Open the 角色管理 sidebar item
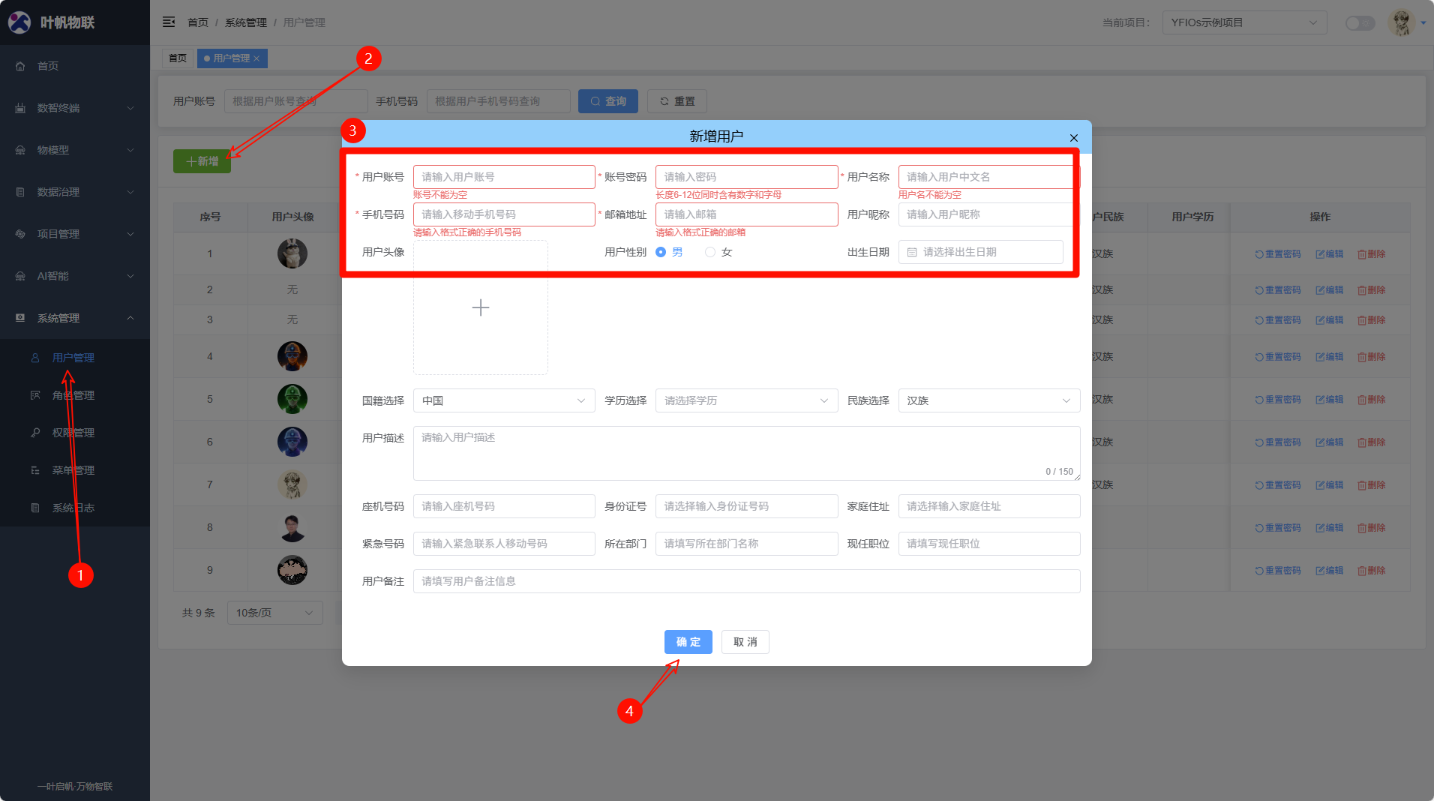Screen dimensions: 1434x801 [72, 395]
